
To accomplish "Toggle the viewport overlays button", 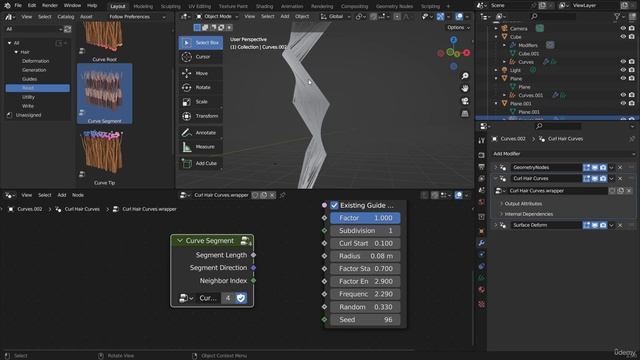I will 459,17.
